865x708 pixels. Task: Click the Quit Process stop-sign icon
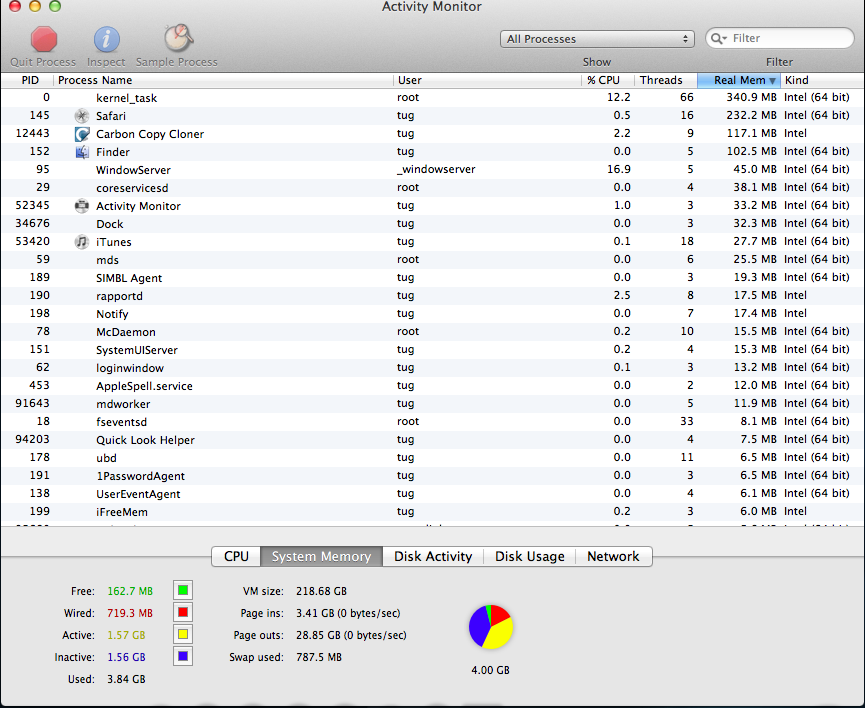click(x=44, y=39)
